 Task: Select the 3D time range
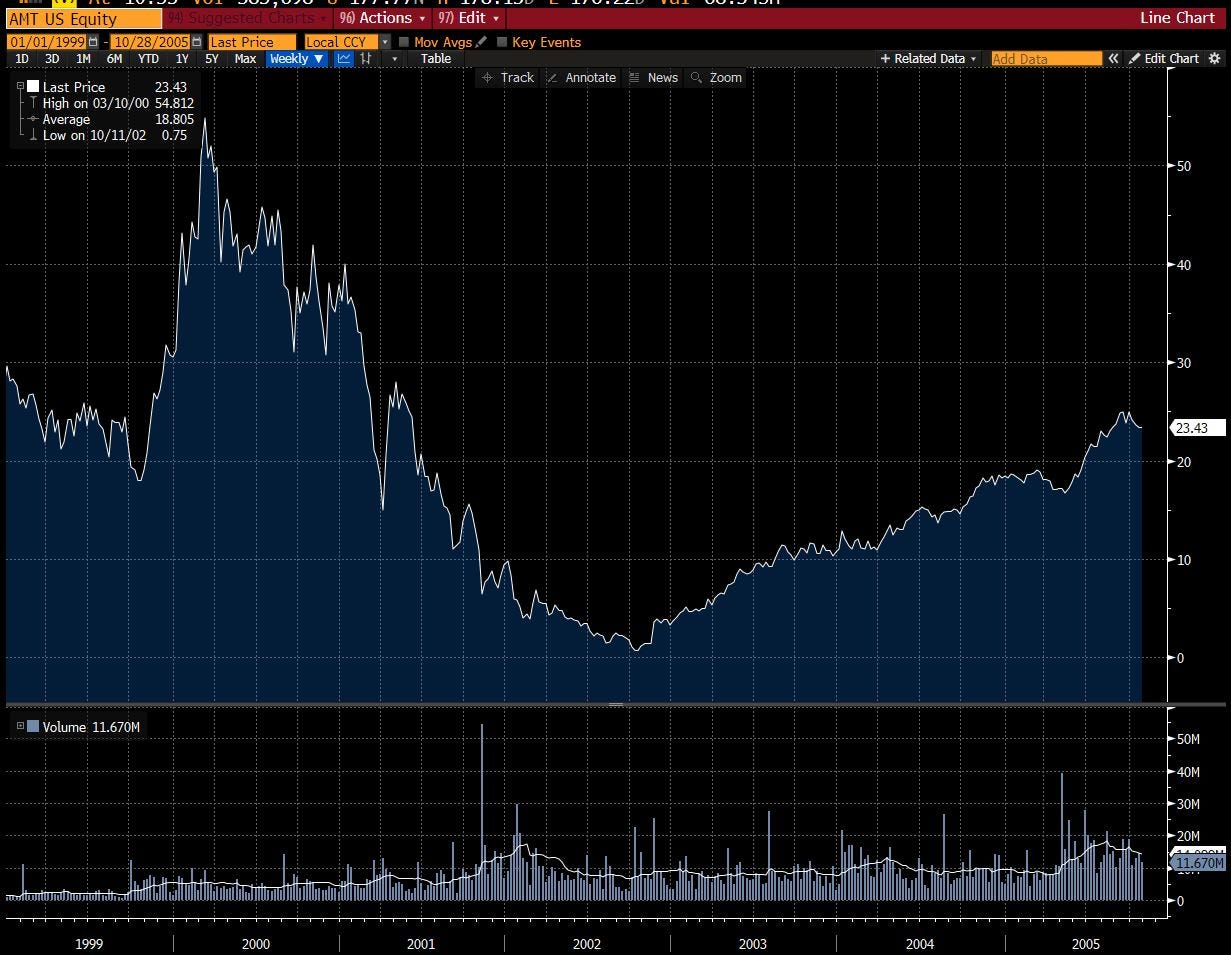[52, 59]
